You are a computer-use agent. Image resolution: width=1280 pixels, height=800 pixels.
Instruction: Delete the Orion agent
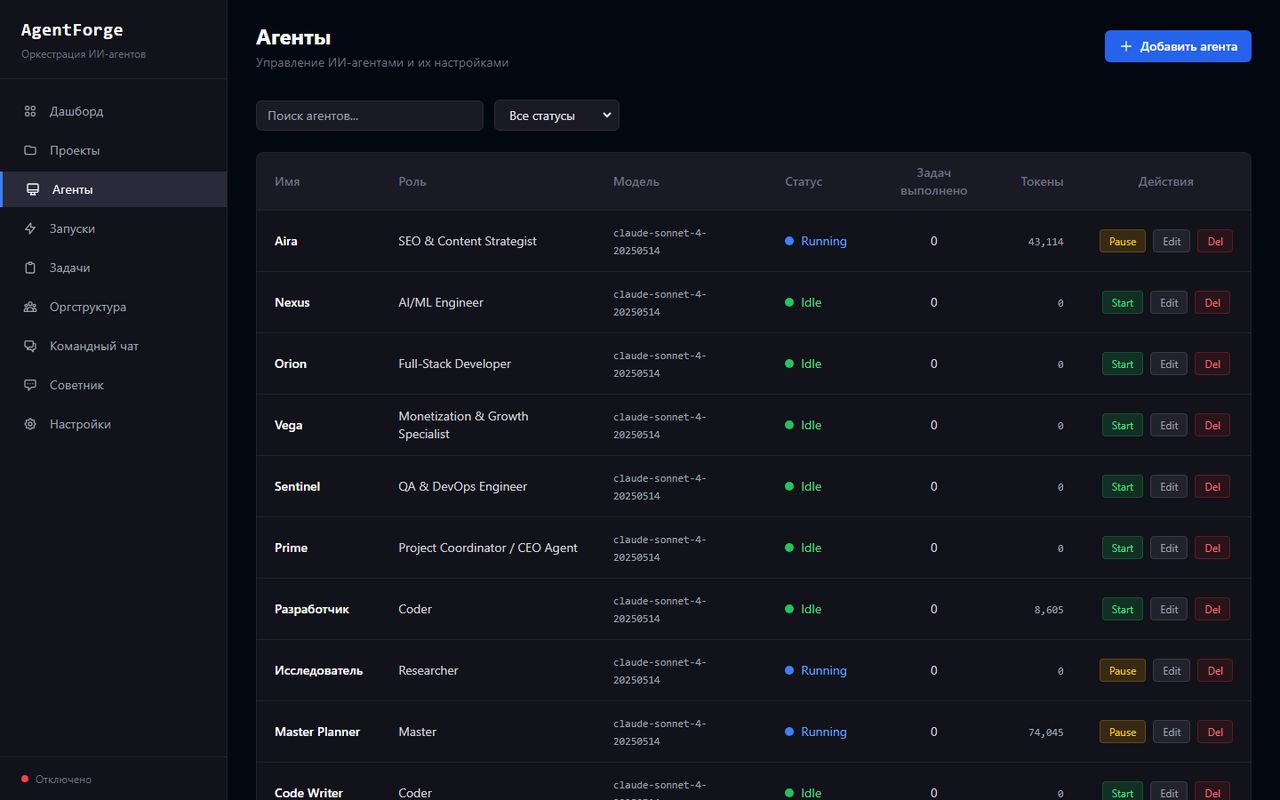click(1212, 364)
